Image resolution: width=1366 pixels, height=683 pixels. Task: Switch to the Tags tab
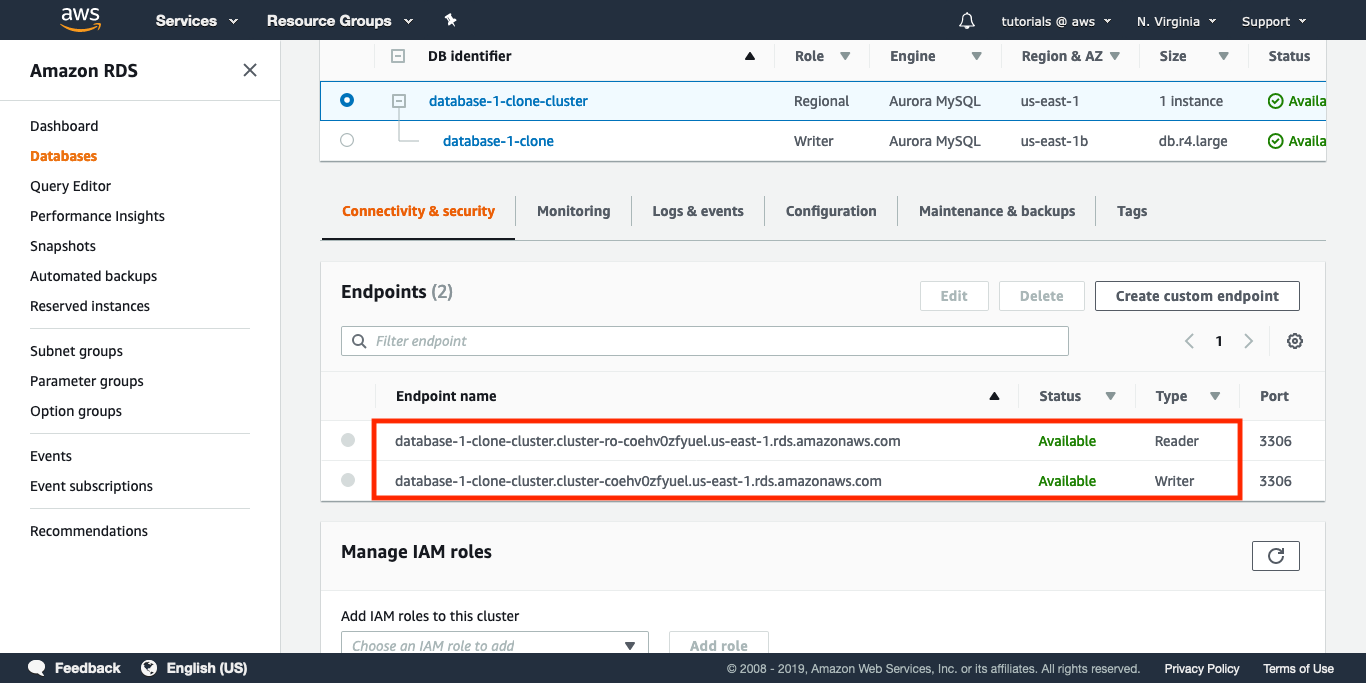[1132, 211]
